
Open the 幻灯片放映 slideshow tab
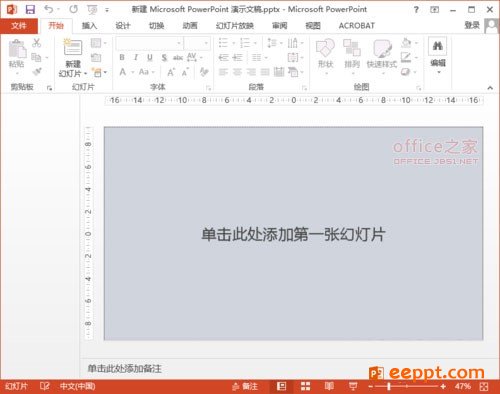[x=235, y=26]
